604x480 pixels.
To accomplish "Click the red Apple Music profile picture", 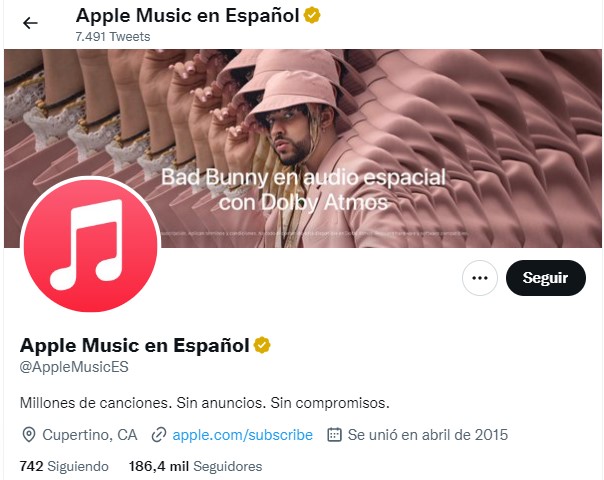I will 91,245.
